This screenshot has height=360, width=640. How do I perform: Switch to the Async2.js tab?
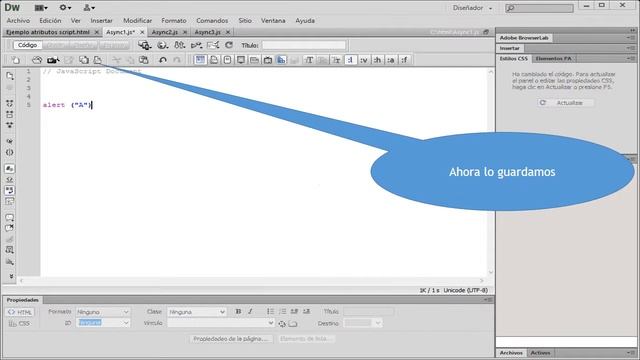point(165,32)
